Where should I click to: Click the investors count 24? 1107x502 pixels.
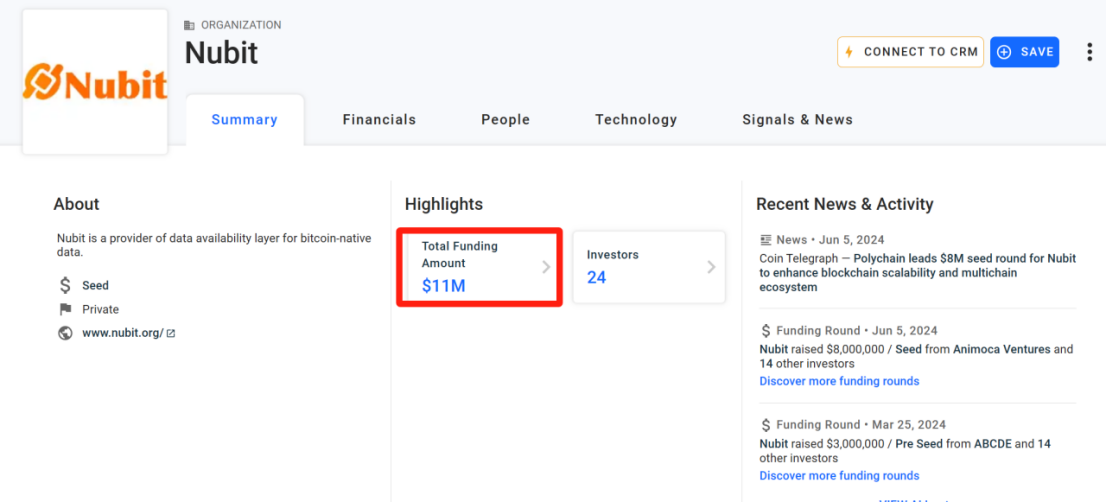point(597,277)
